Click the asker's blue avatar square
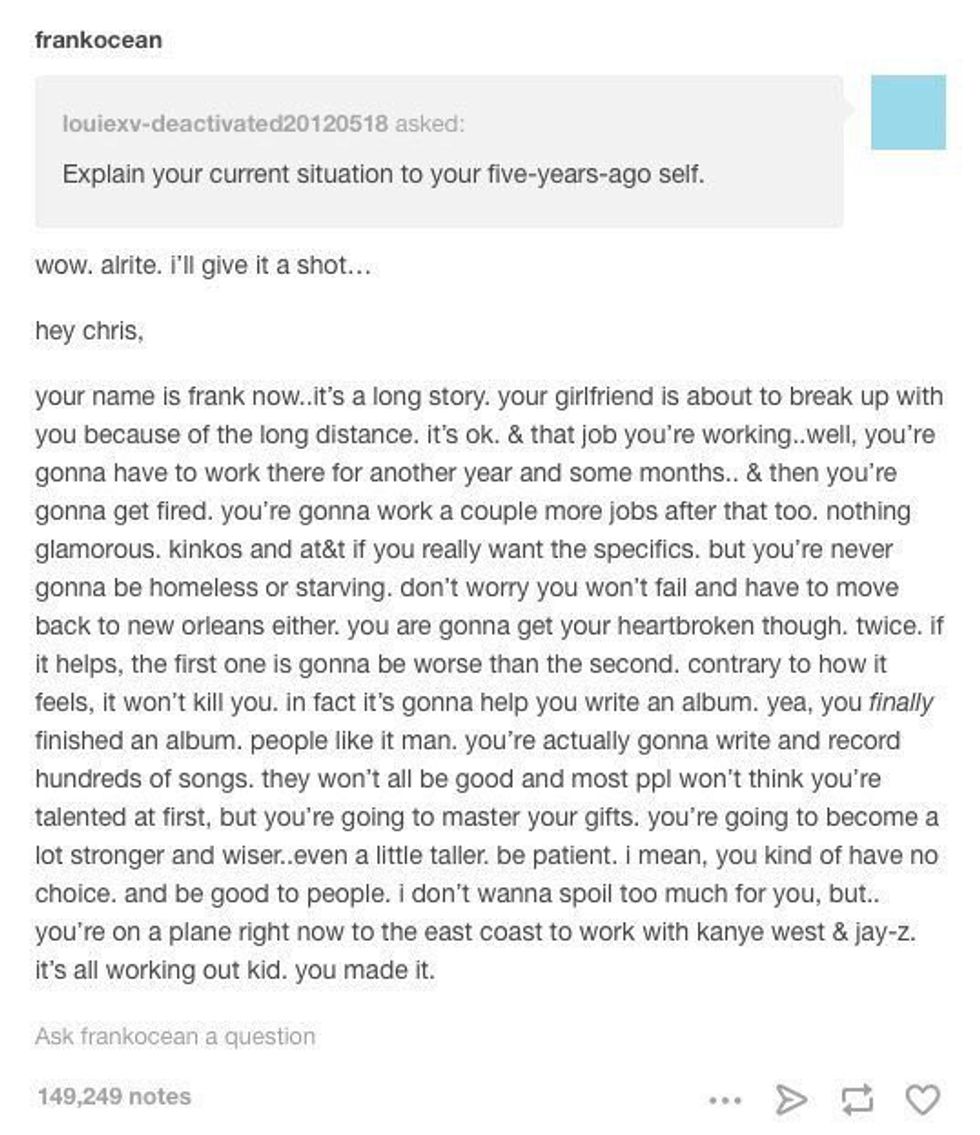Image resolution: width=980 pixels, height=1135 pixels. 908,112
